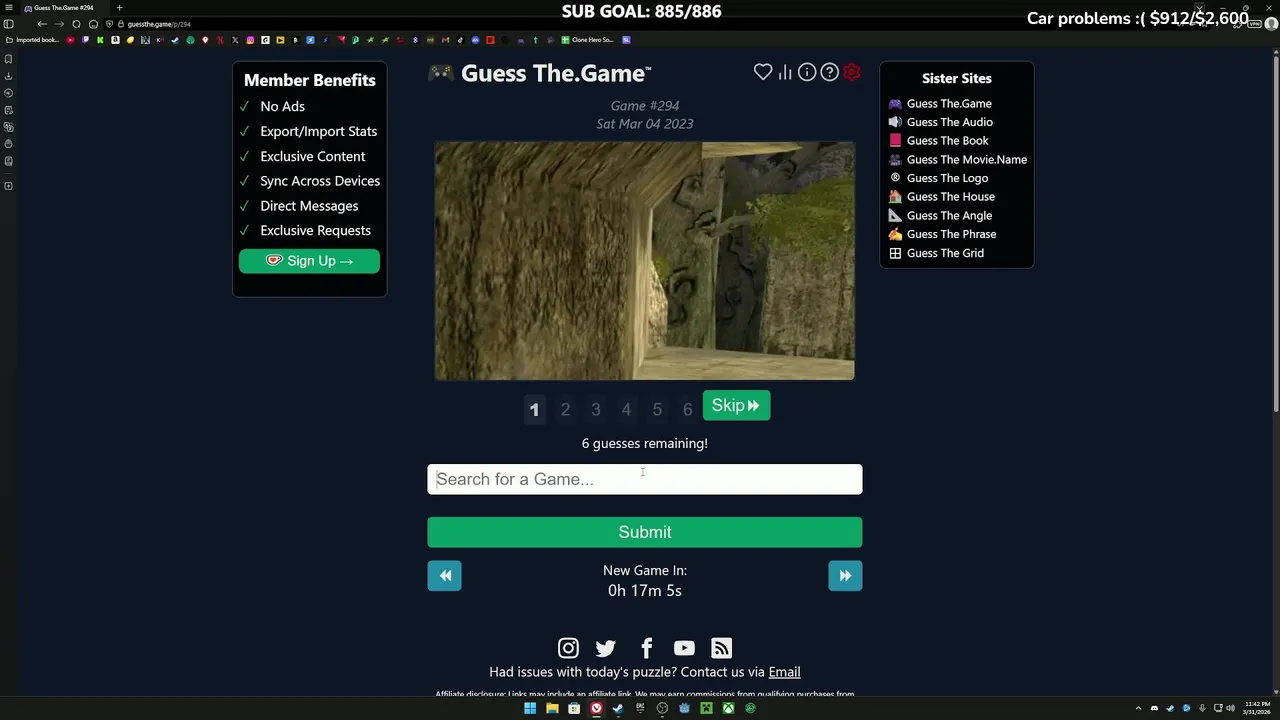Select screenshot 2 page button
The image size is (1280, 720).
565,410
